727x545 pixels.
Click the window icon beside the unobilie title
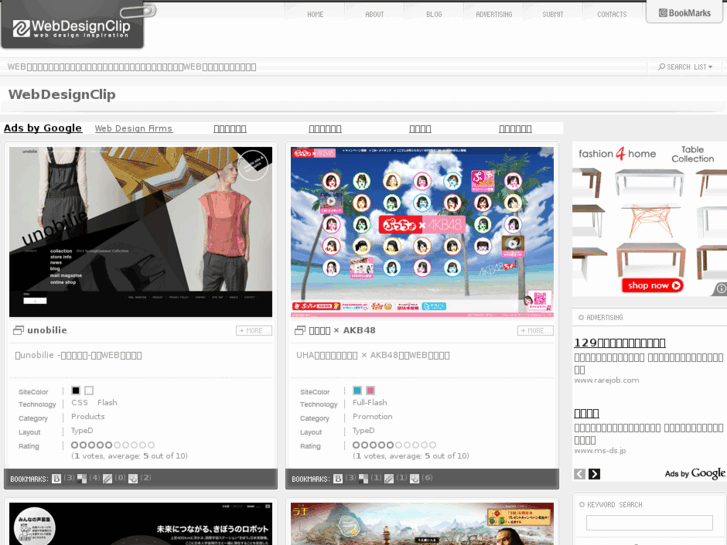(x=18, y=331)
